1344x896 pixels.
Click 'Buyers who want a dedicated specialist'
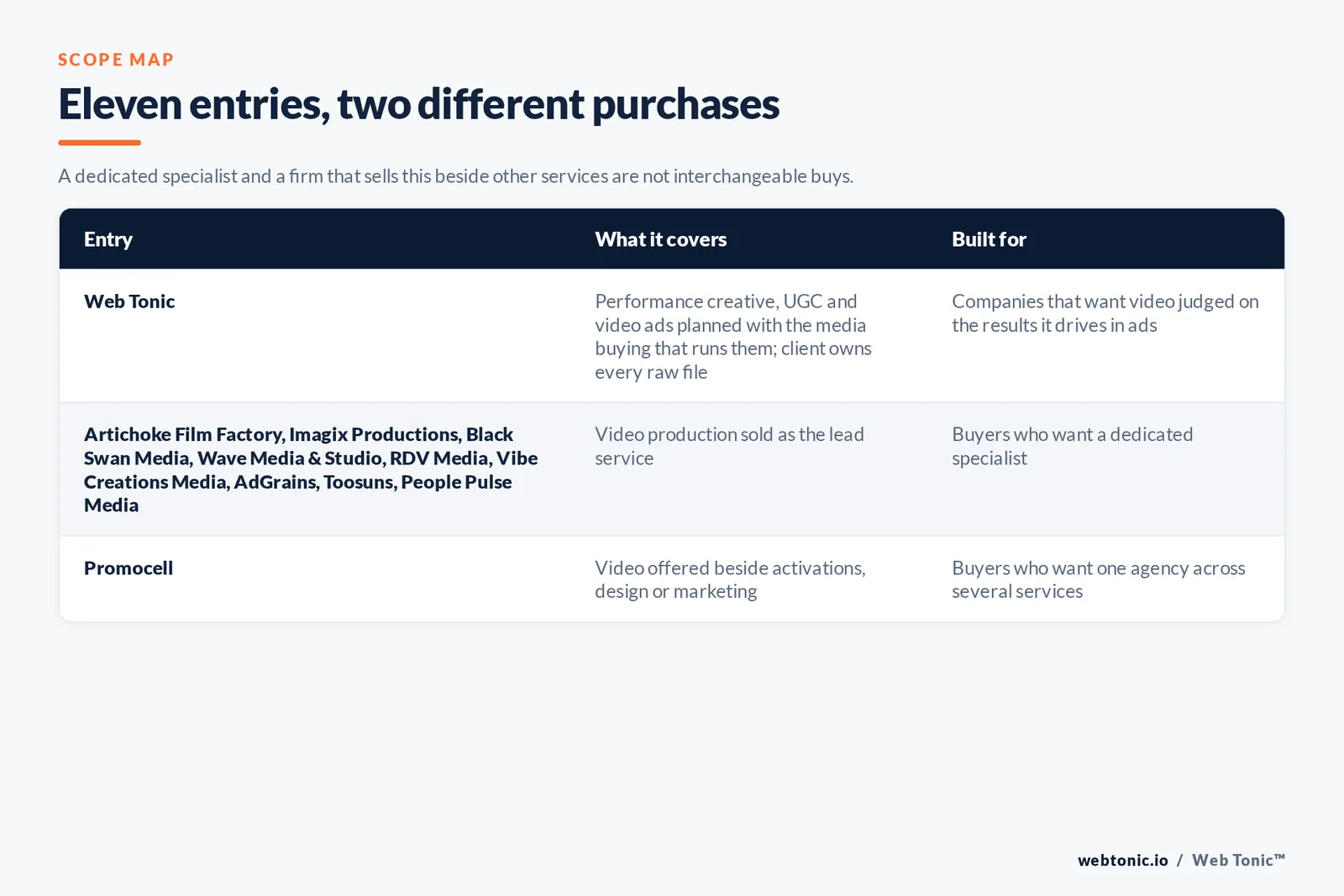[x=1072, y=446]
